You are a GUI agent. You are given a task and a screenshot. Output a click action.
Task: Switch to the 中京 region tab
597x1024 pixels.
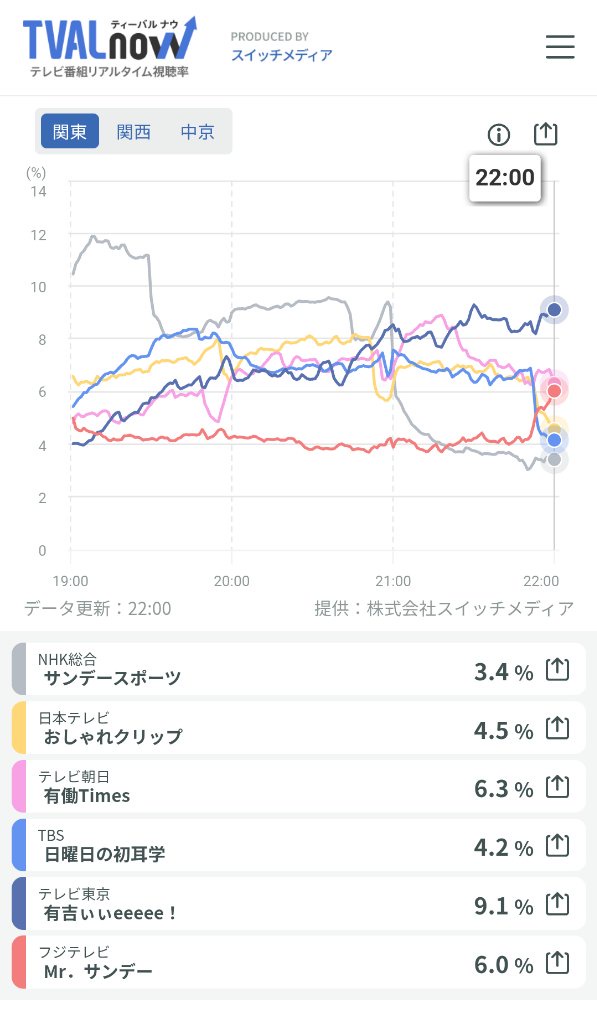(x=197, y=131)
